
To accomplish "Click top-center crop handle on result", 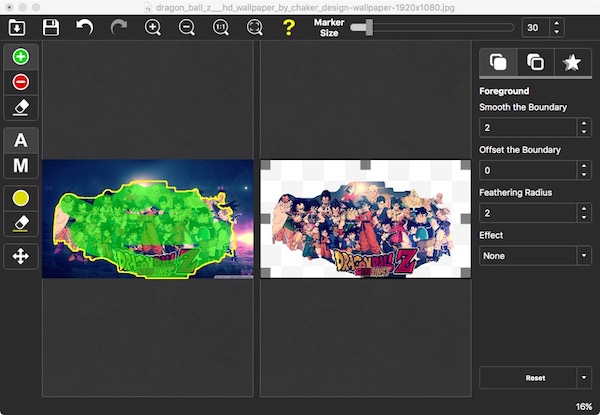I will tap(365, 165).
